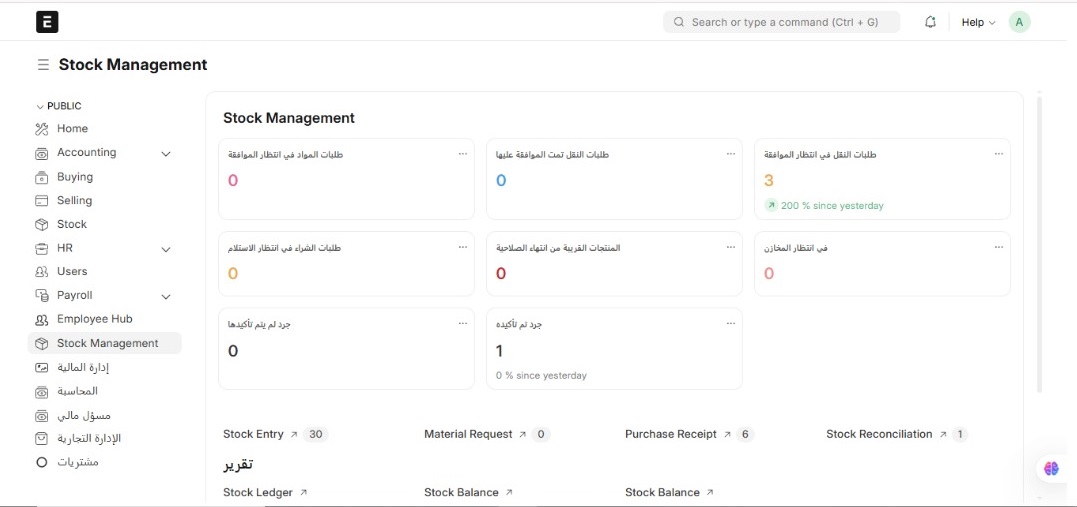Screen dimensions: 1077x507
Task: Select Stock in the sidebar
Action: (71, 225)
